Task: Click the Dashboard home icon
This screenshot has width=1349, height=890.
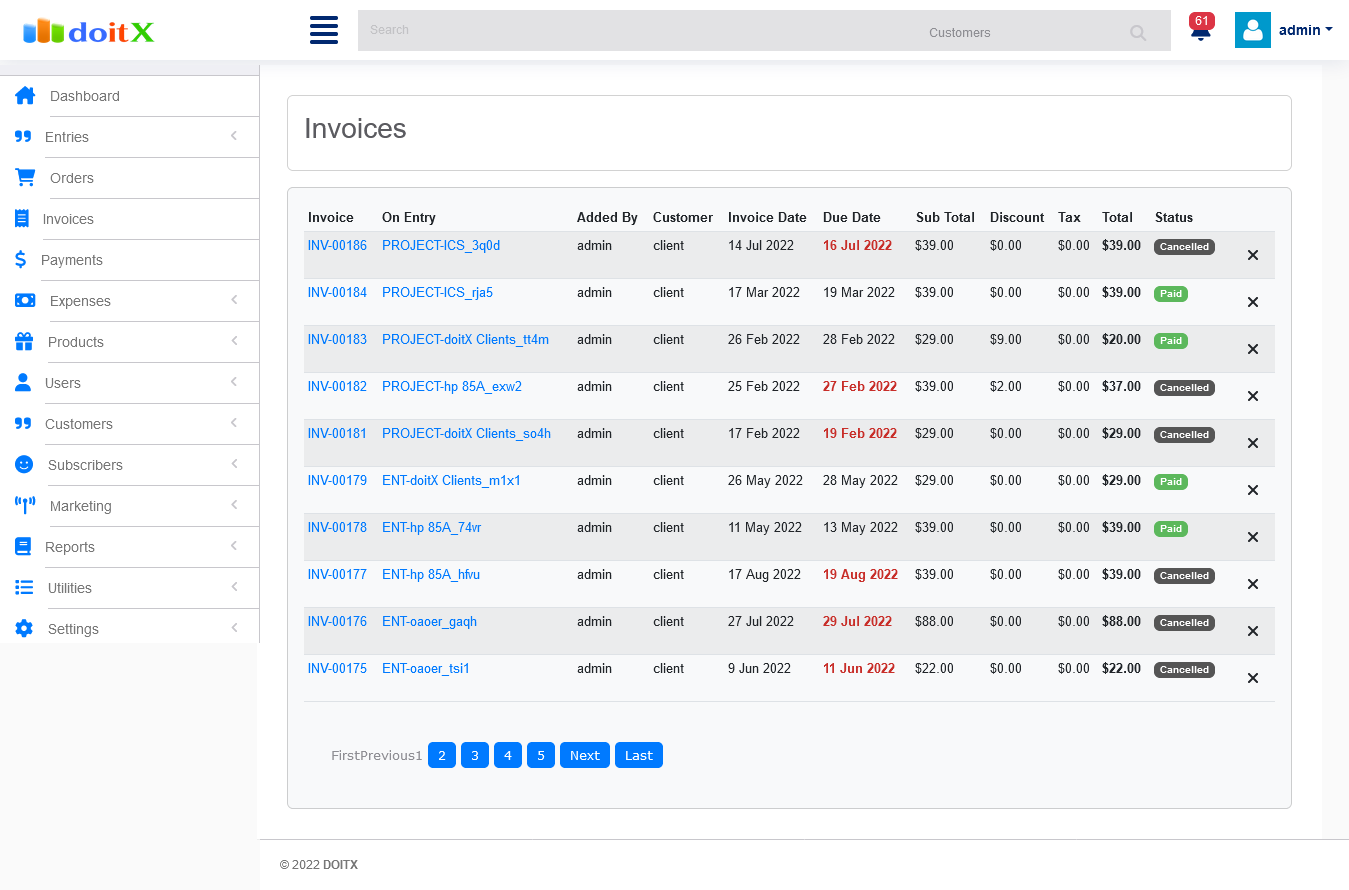Action: [25, 96]
